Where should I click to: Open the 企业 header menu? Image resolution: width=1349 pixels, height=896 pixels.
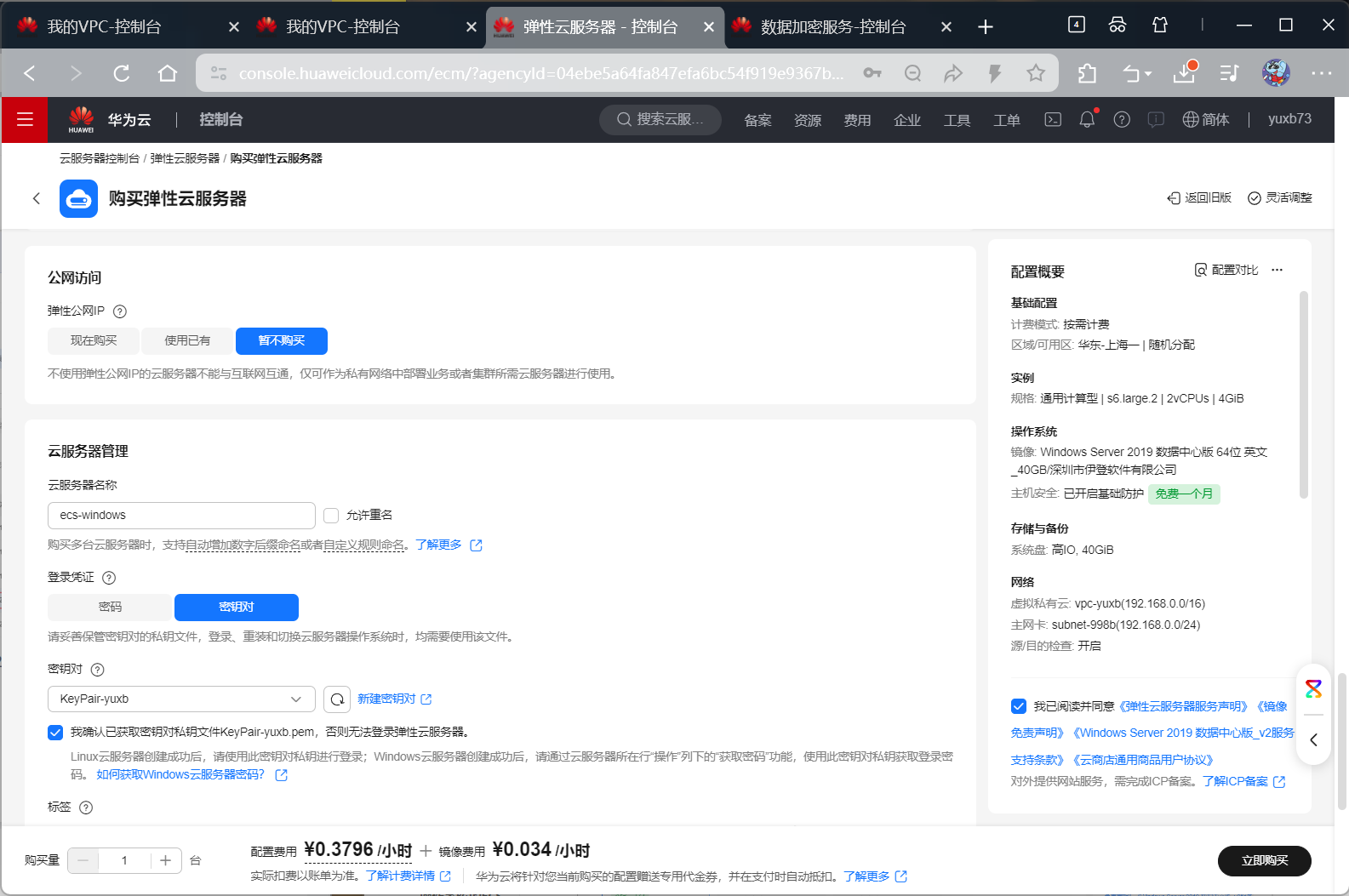click(x=907, y=120)
